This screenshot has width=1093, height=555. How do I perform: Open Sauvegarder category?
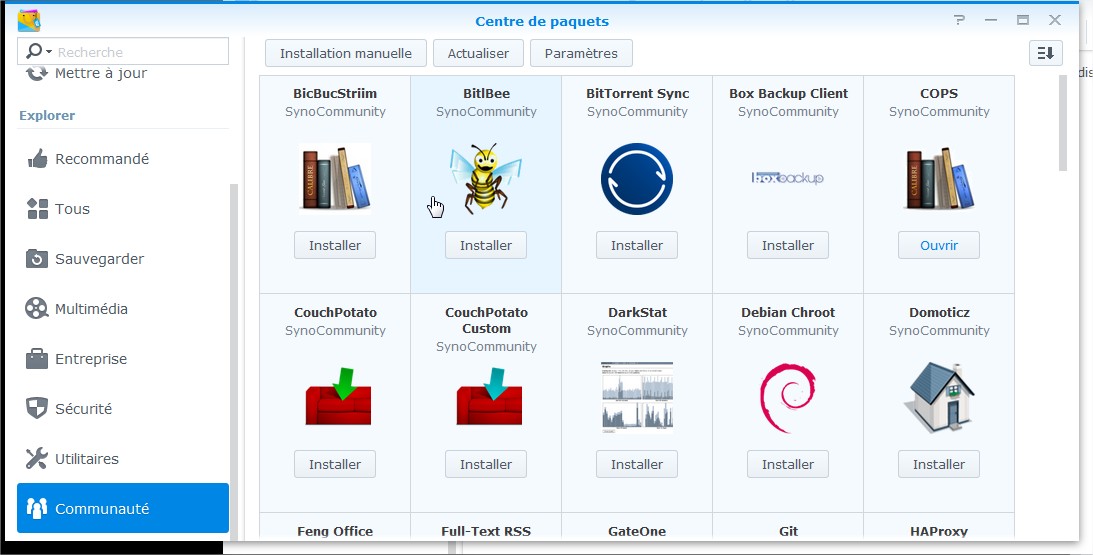pos(123,259)
